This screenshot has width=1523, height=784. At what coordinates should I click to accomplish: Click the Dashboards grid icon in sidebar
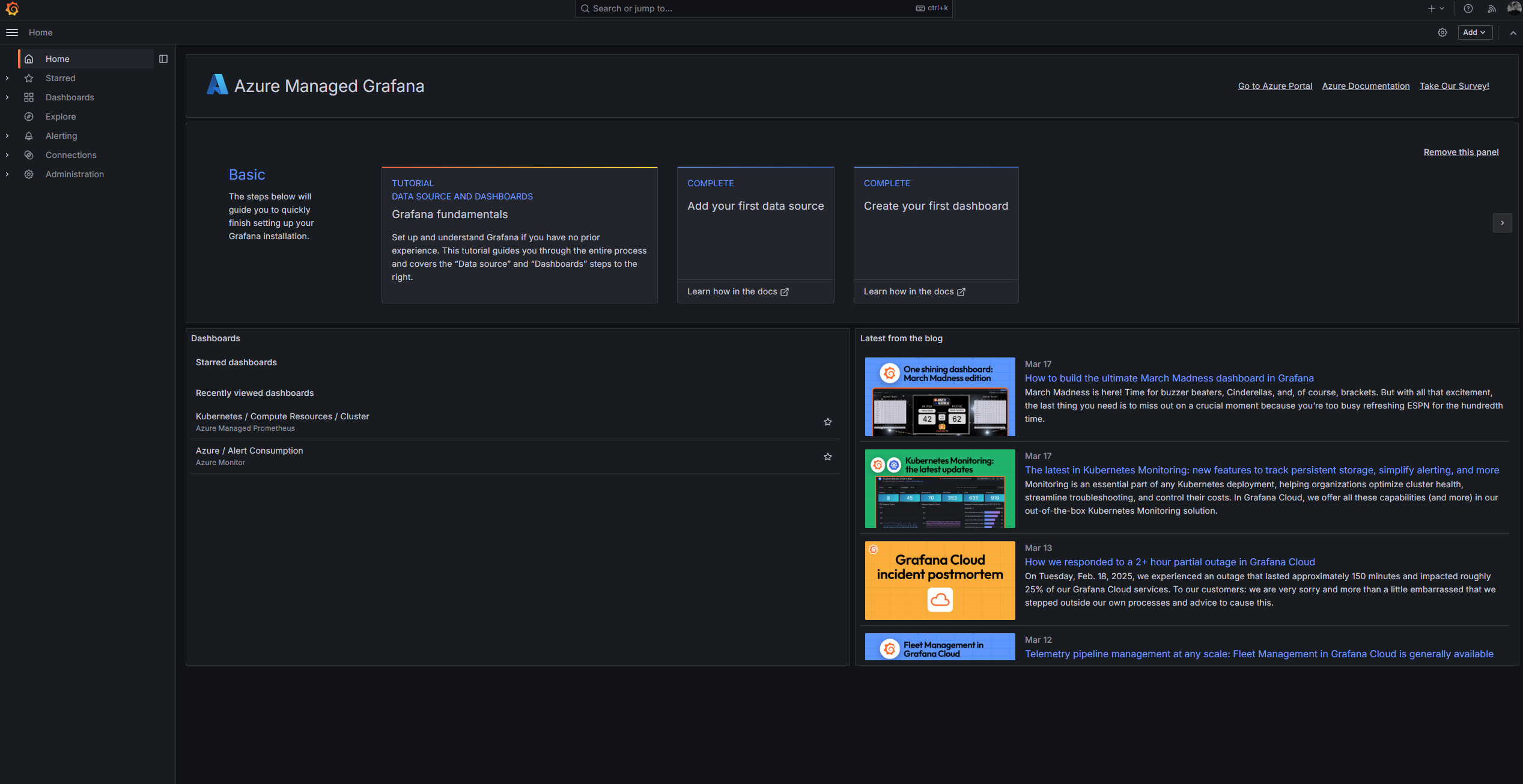[29, 97]
